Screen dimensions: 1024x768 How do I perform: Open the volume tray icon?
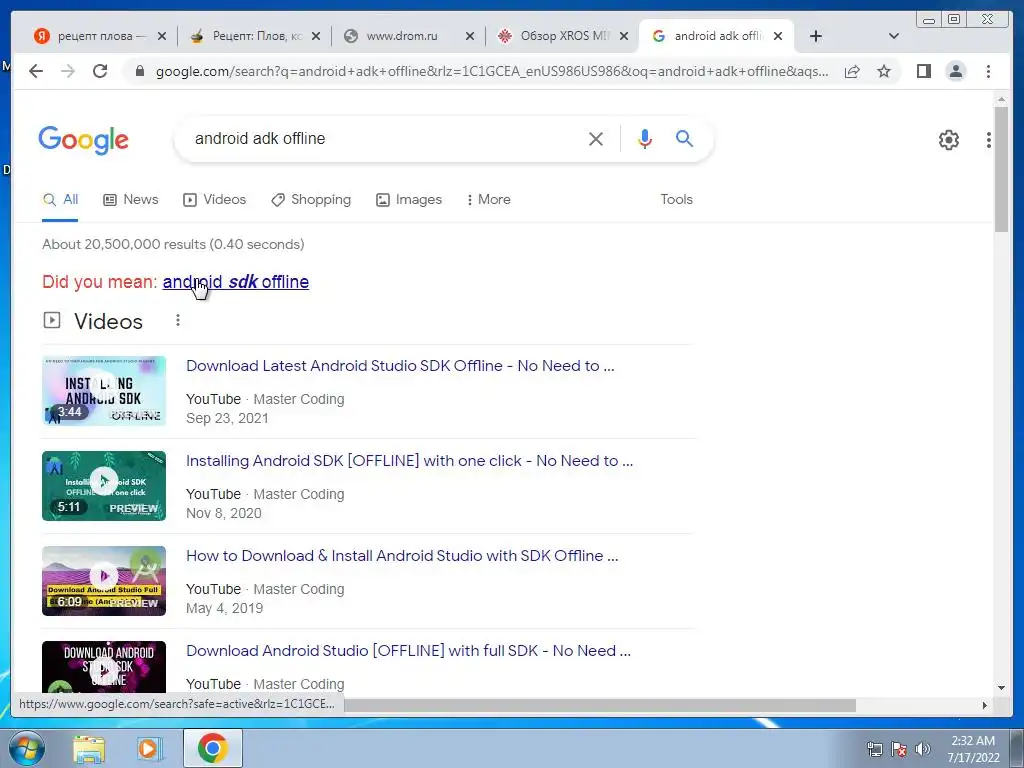coord(923,749)
